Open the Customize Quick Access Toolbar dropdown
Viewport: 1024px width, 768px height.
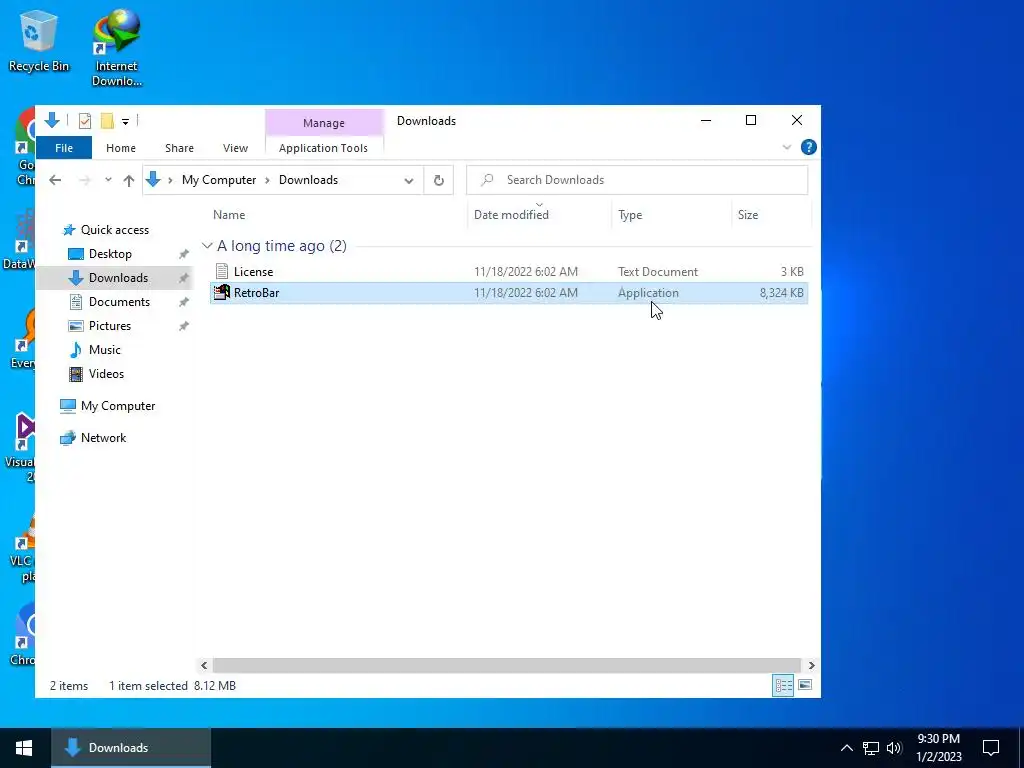125,121
